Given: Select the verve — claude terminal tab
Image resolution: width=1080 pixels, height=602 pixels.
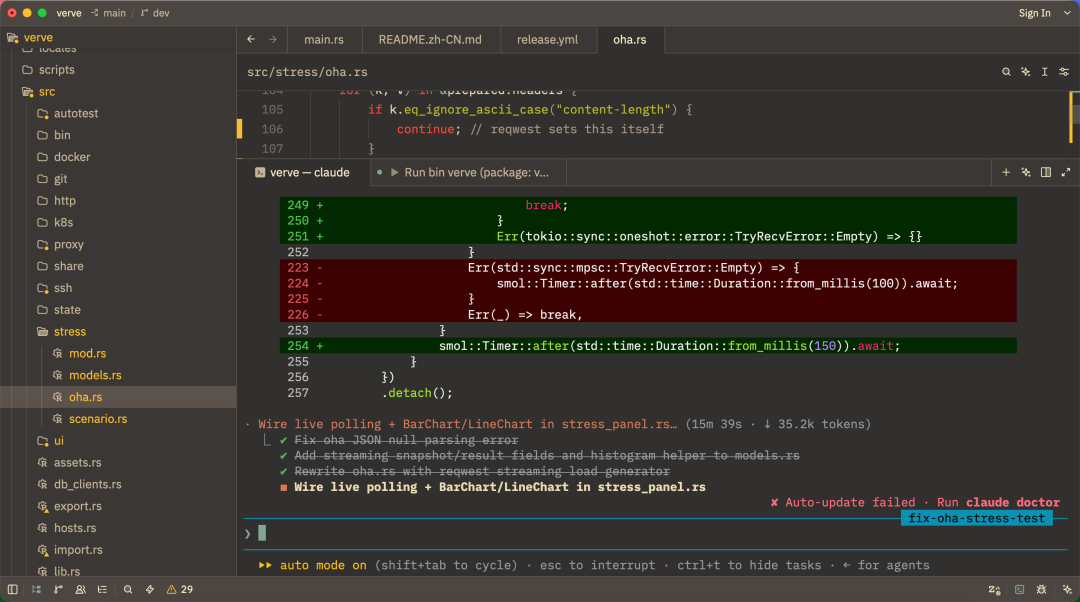Looking at the screenshot, I should (302, 172).
